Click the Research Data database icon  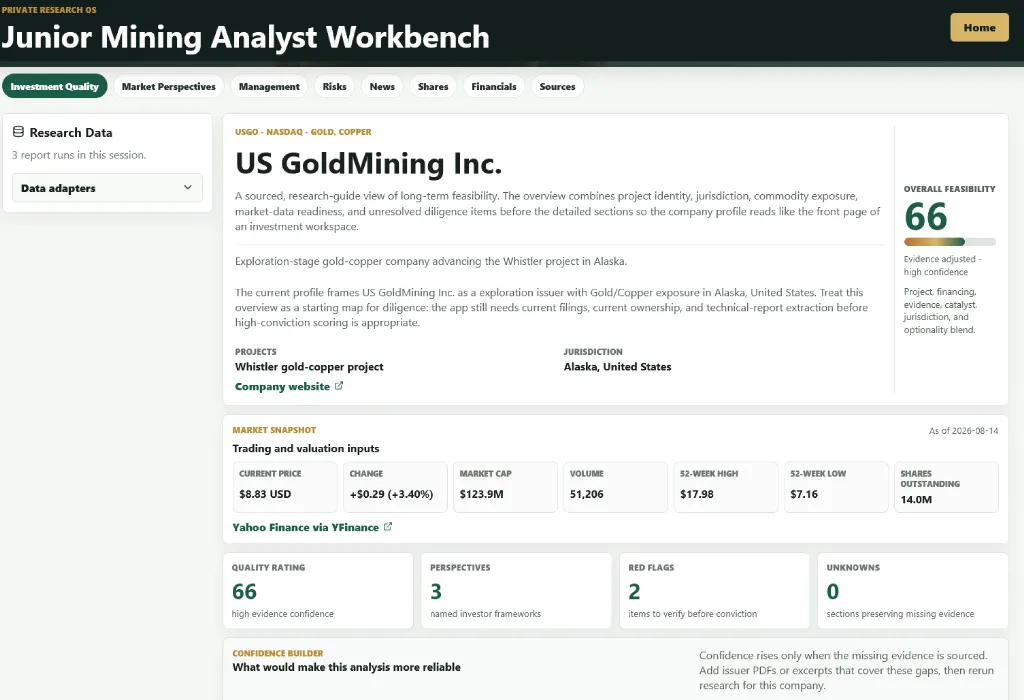click(x=18, y=132)
